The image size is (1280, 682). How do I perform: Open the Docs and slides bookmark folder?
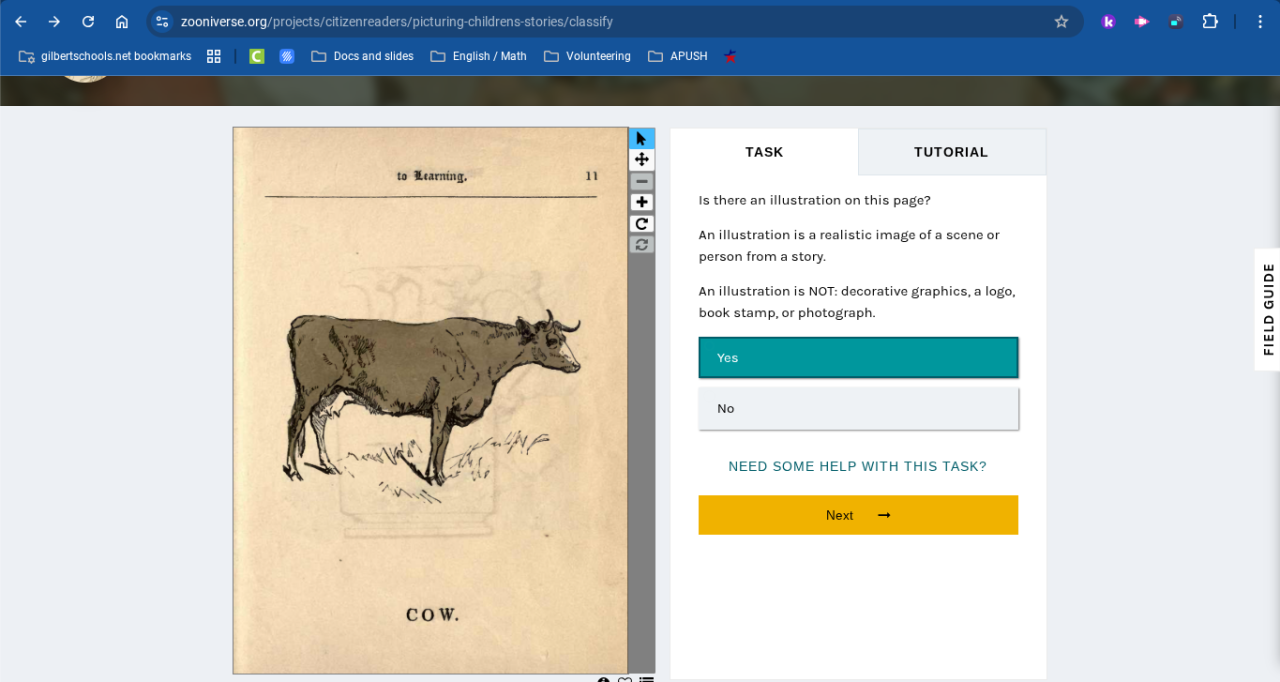362,56
